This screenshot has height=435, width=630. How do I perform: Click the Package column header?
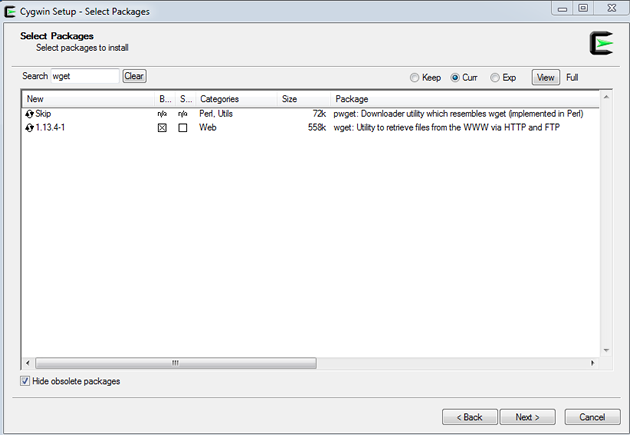(465, 99)
